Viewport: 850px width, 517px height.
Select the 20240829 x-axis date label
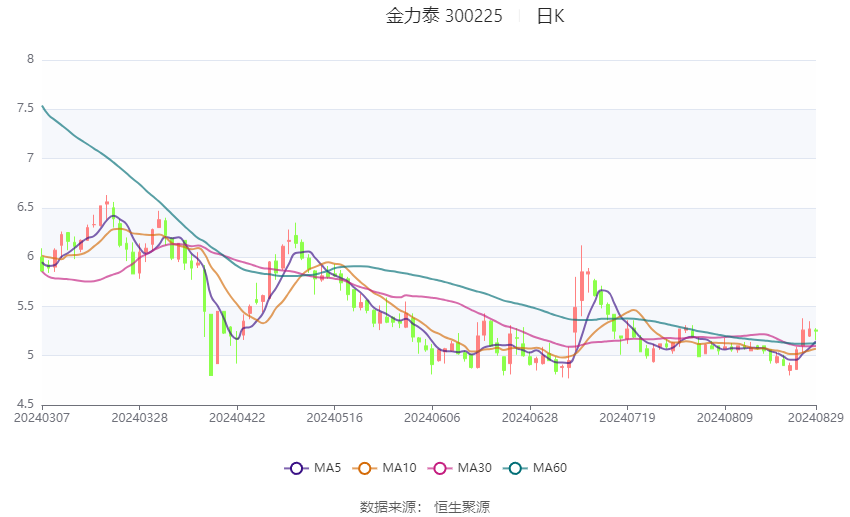[815, 418]
